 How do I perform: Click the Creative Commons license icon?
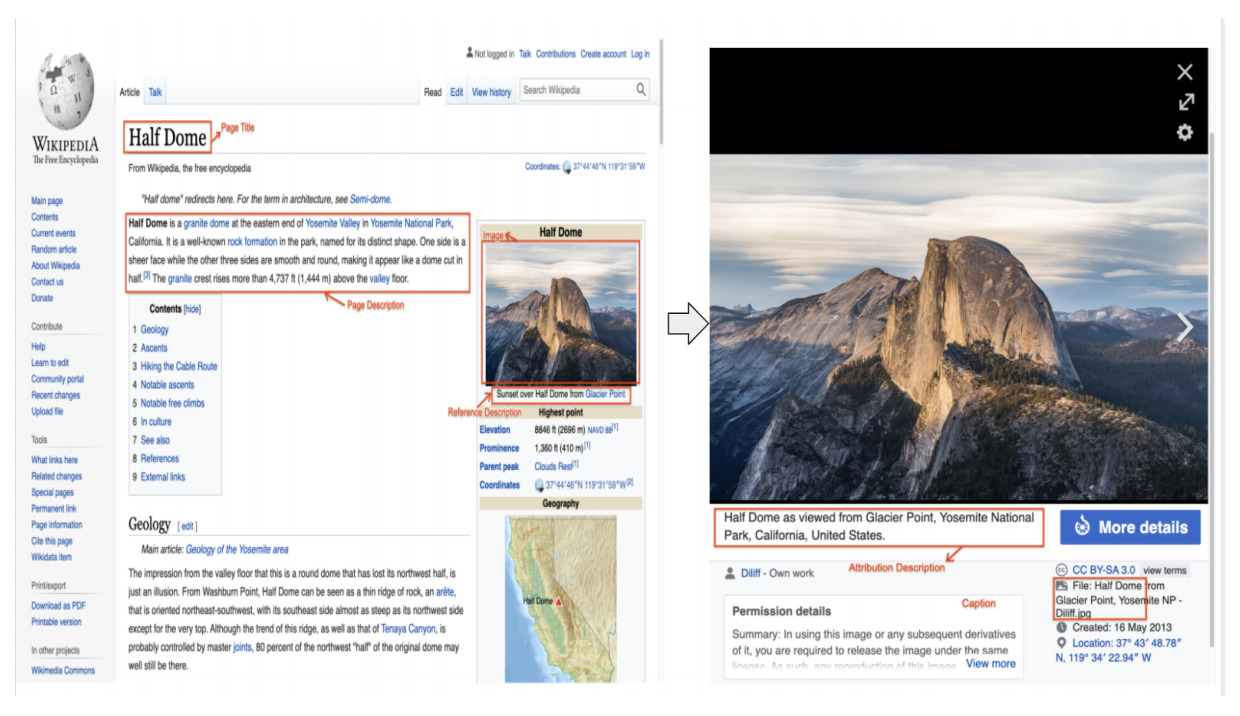[x=1062, y=569]
